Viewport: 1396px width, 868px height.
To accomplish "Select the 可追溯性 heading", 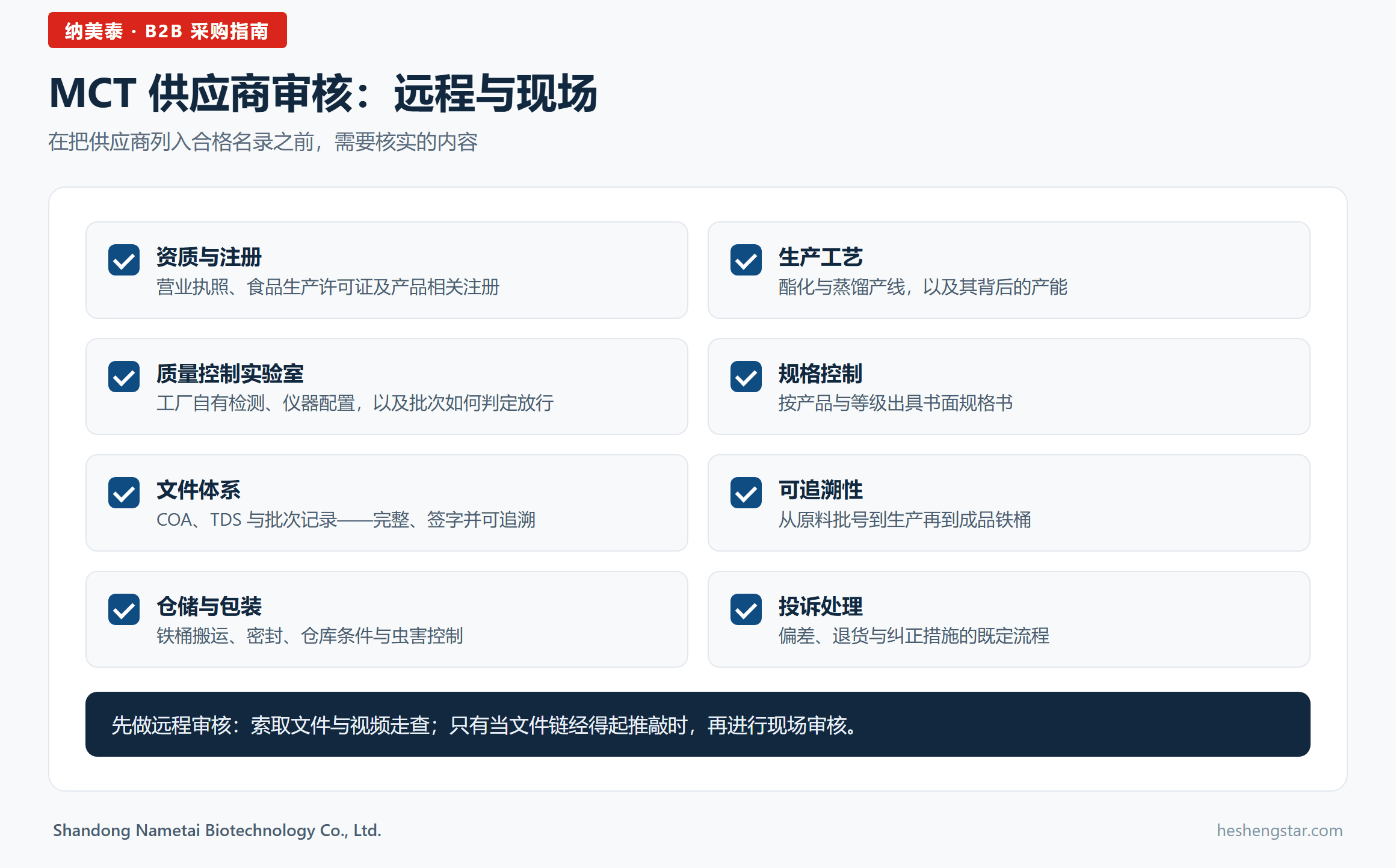I will (820, 490).
